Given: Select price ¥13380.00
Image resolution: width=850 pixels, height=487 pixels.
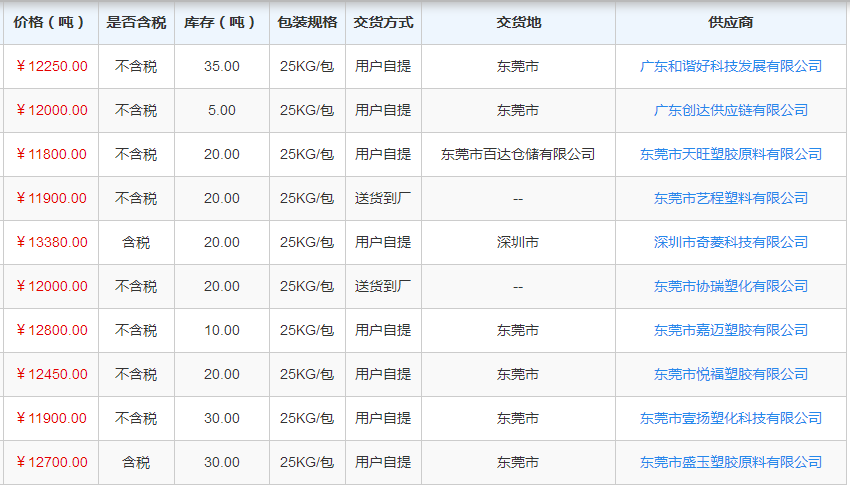Looking at the screenshot, I should tap(52, 242).
